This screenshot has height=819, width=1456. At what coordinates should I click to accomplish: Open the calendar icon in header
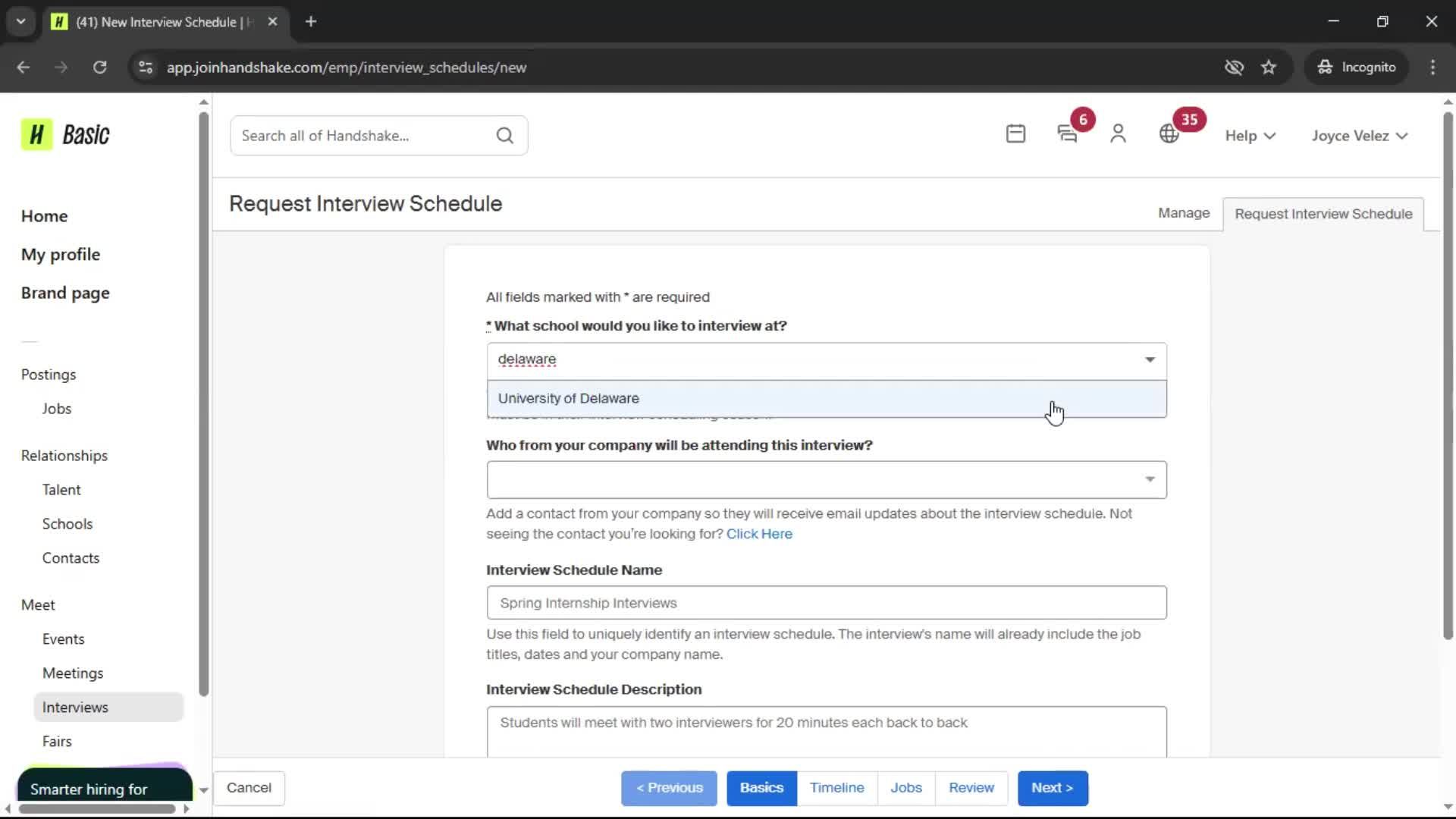click(1015, 134)
